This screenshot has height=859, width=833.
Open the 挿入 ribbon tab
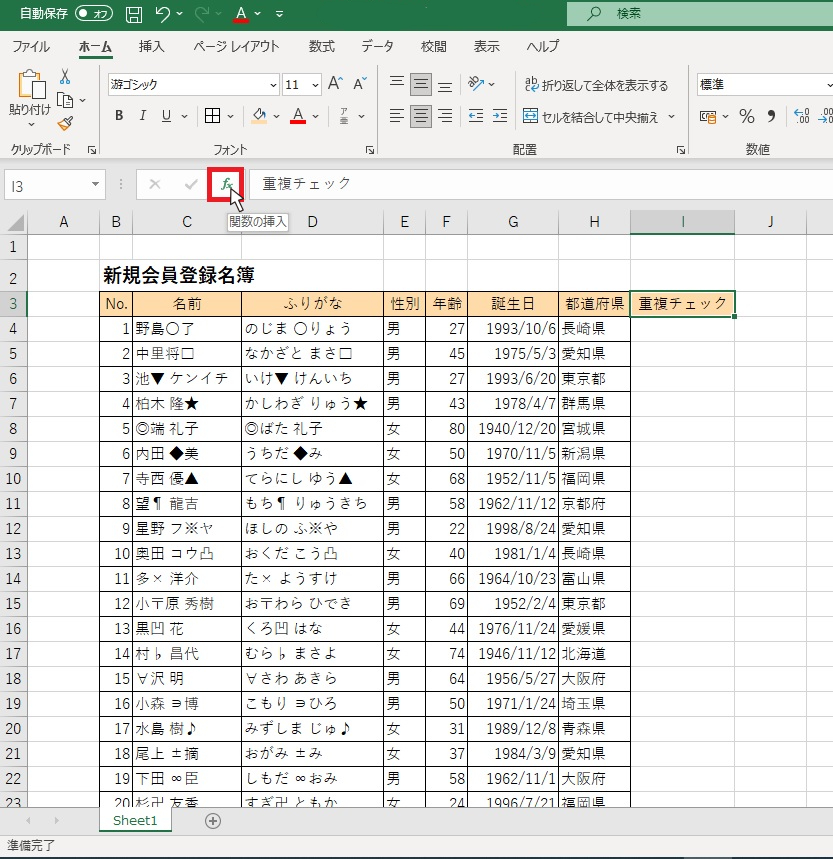152,46
